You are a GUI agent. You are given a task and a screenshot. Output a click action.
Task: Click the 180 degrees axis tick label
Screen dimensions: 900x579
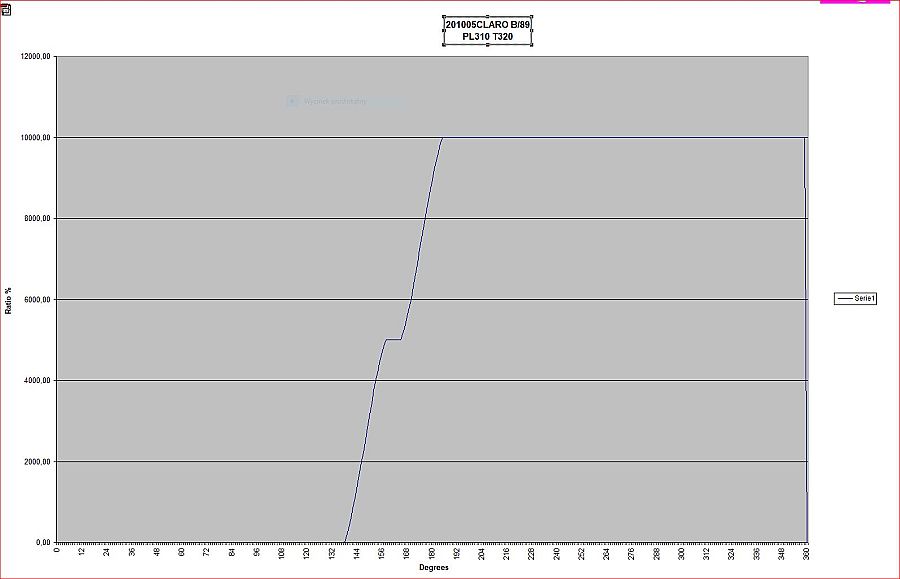pos(432,554)
